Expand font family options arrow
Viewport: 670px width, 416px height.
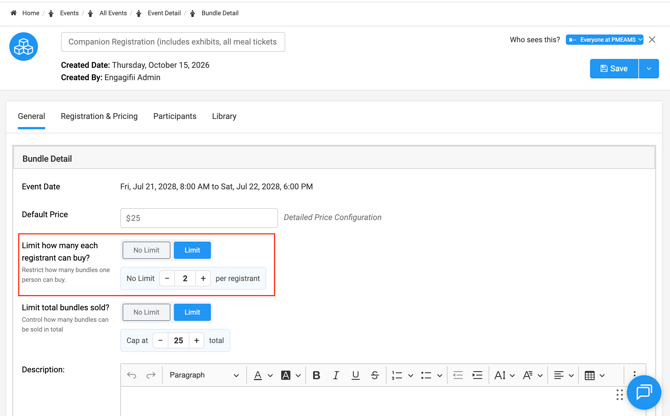[540, 375]
